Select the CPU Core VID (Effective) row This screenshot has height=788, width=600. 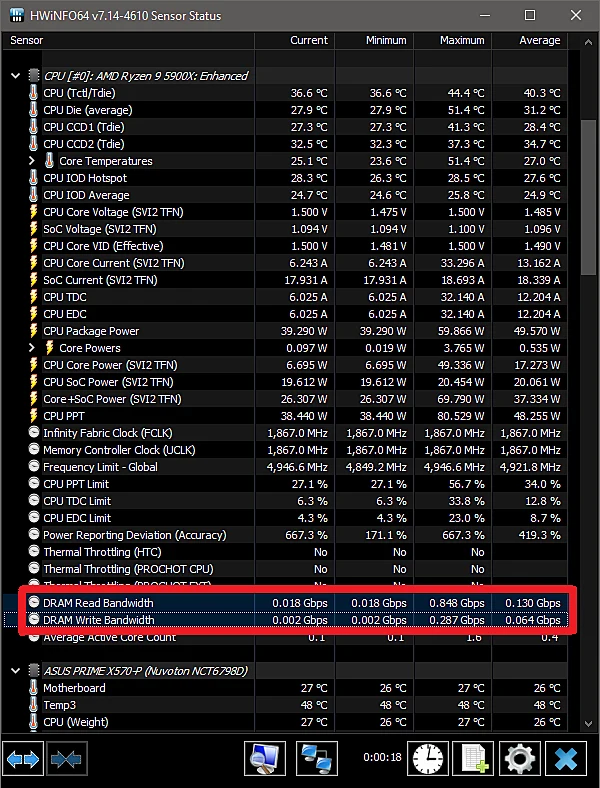285,246
